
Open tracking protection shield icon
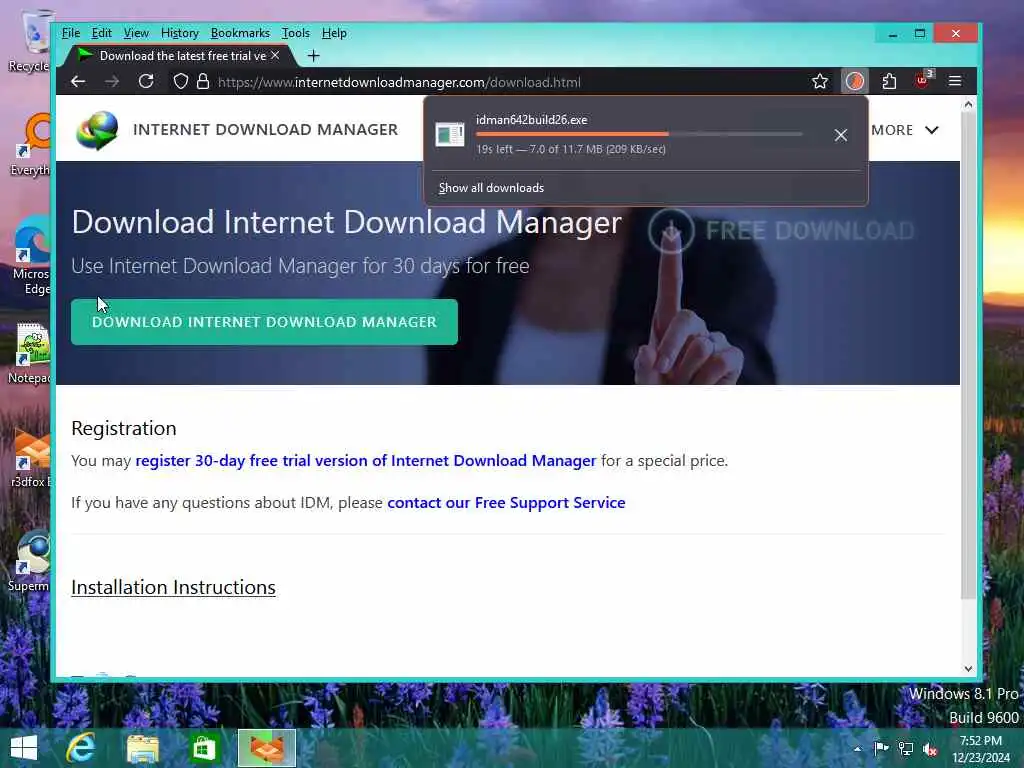pyautogui.click(x=181, y=82)
